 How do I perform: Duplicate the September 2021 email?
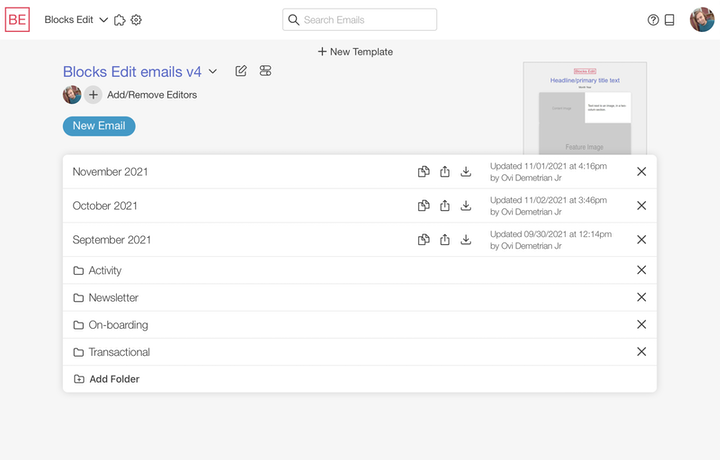coord(423,240)
